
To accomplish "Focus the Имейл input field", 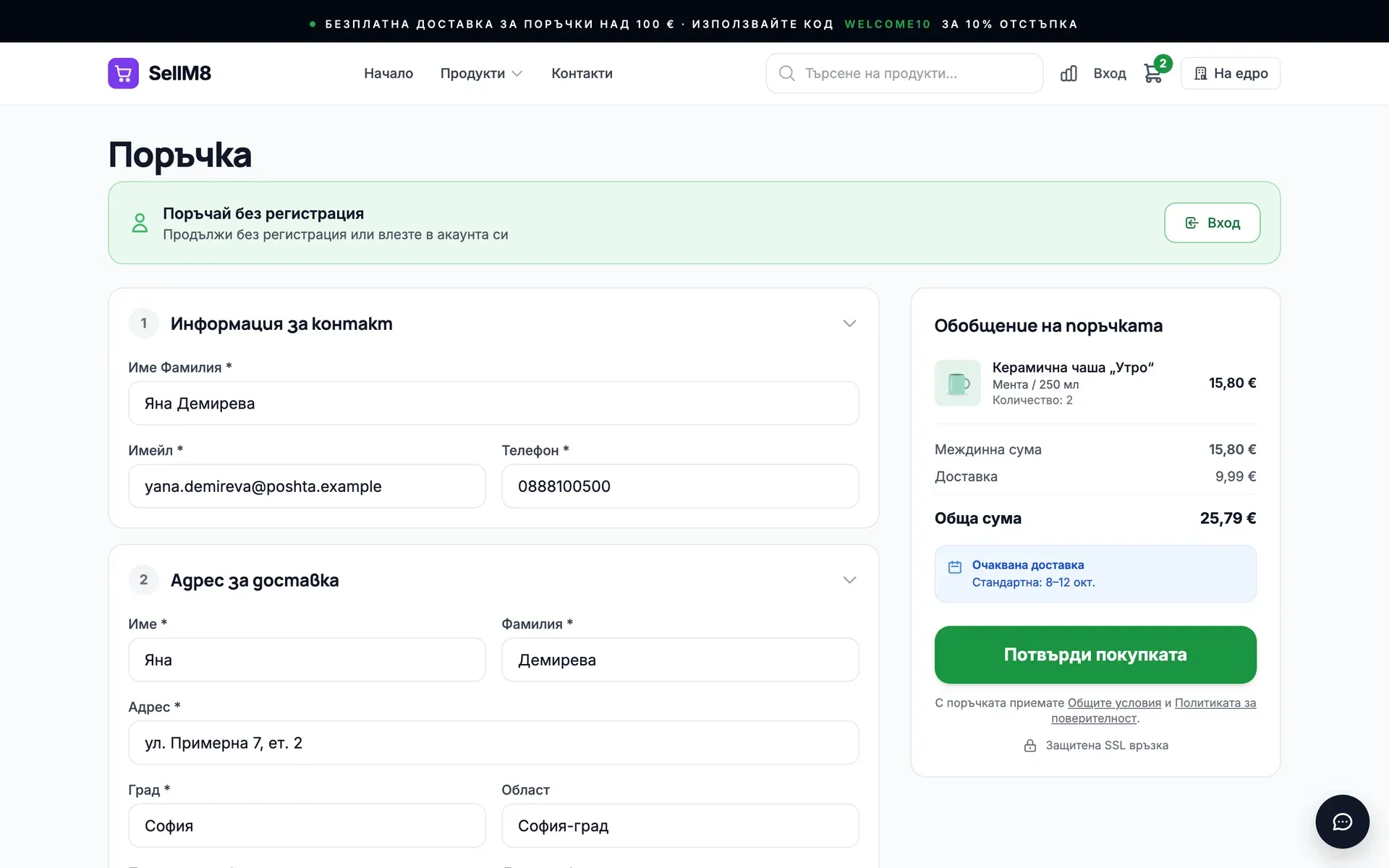I will [x=307, y=486].
